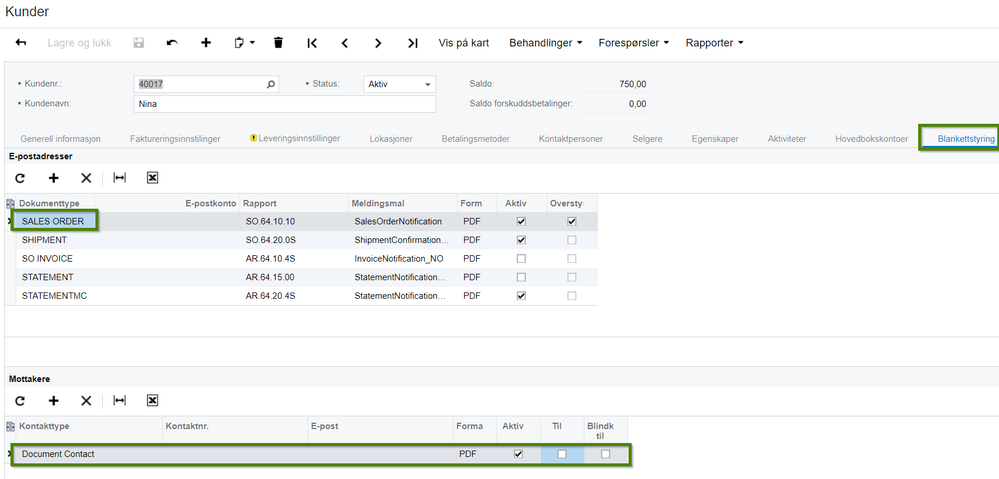
Task: Switch to the Faktureringsinnstillinger tab
Action: [x=175, y=139]
